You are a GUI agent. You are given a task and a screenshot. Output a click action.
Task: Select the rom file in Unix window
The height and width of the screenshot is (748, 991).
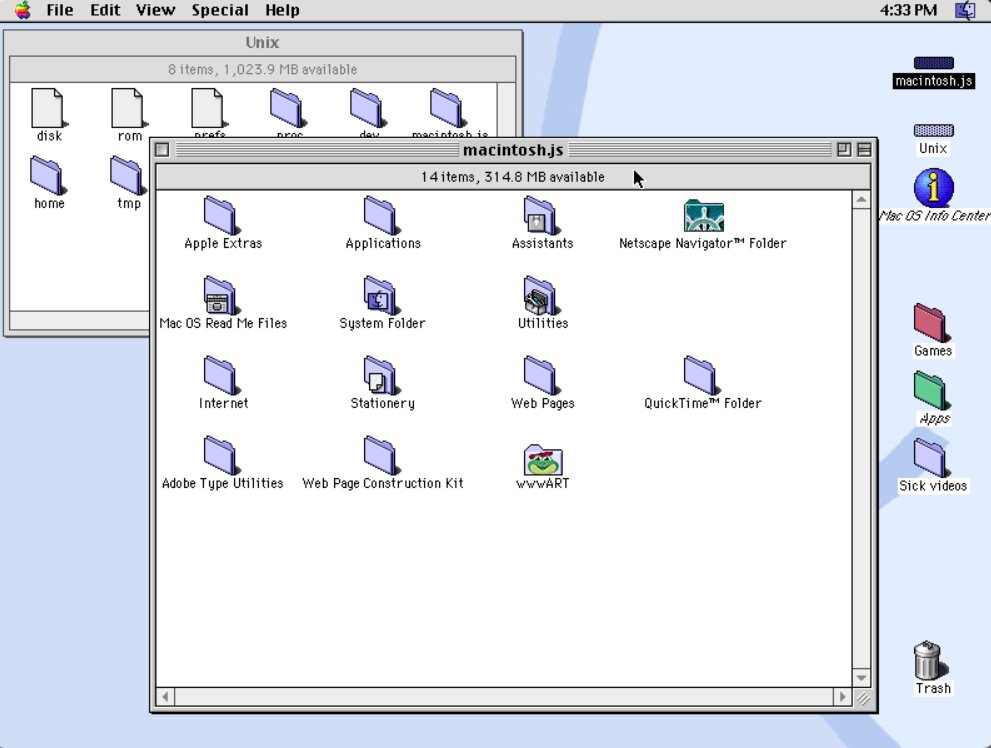coord(129,108)
